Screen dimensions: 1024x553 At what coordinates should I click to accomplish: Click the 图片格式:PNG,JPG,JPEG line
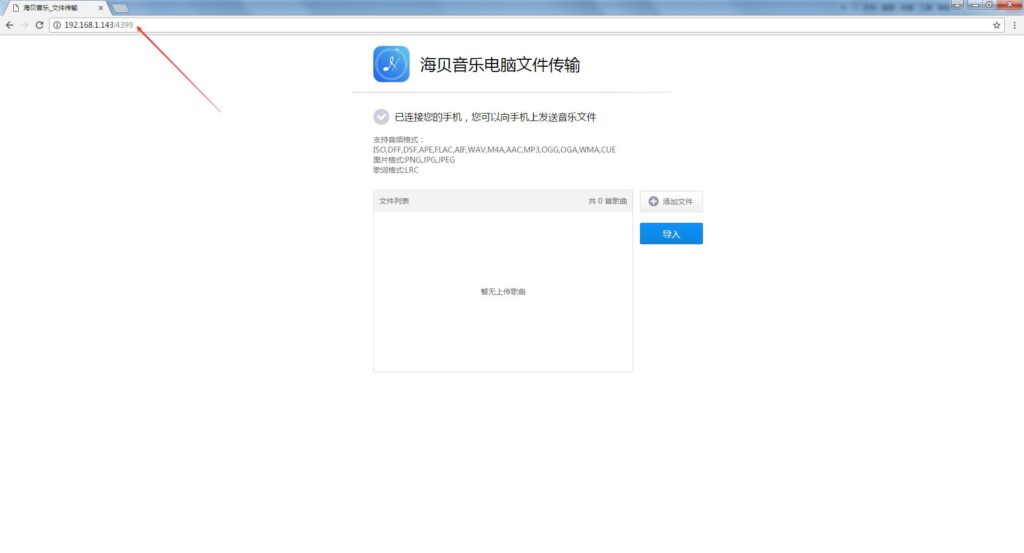point(414,159)
